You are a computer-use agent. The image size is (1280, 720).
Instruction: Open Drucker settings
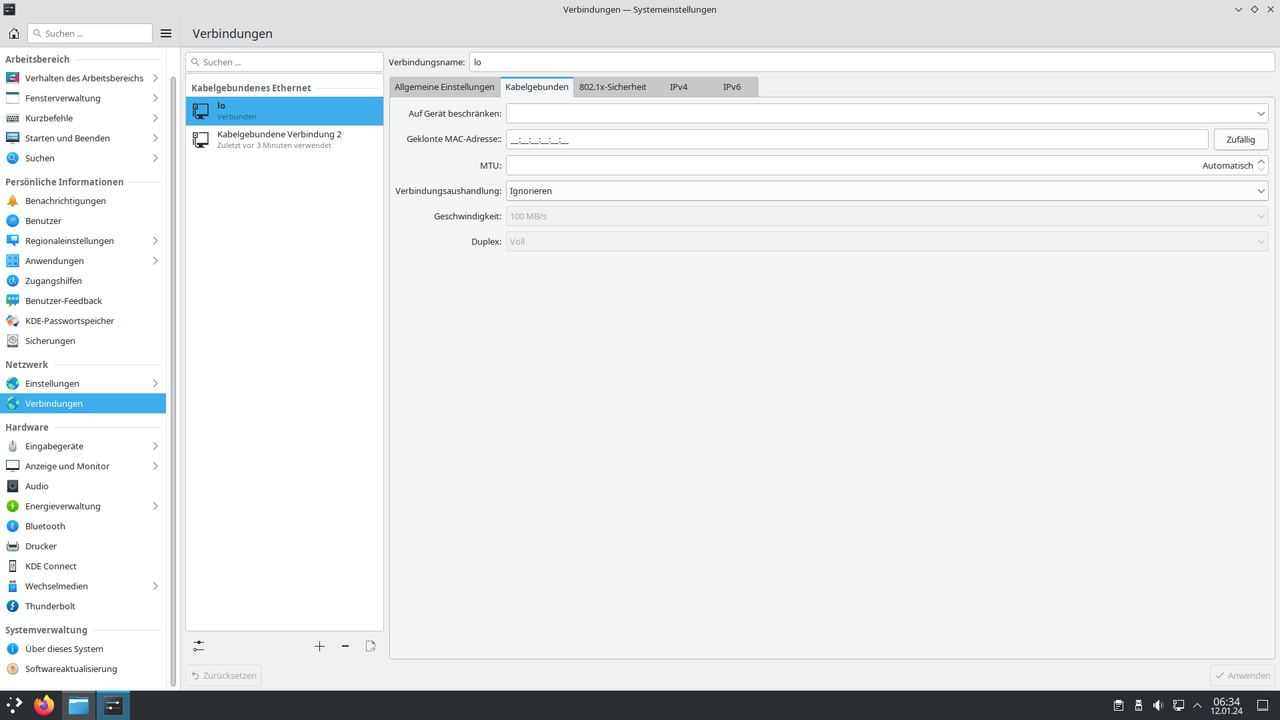[83, 546]
